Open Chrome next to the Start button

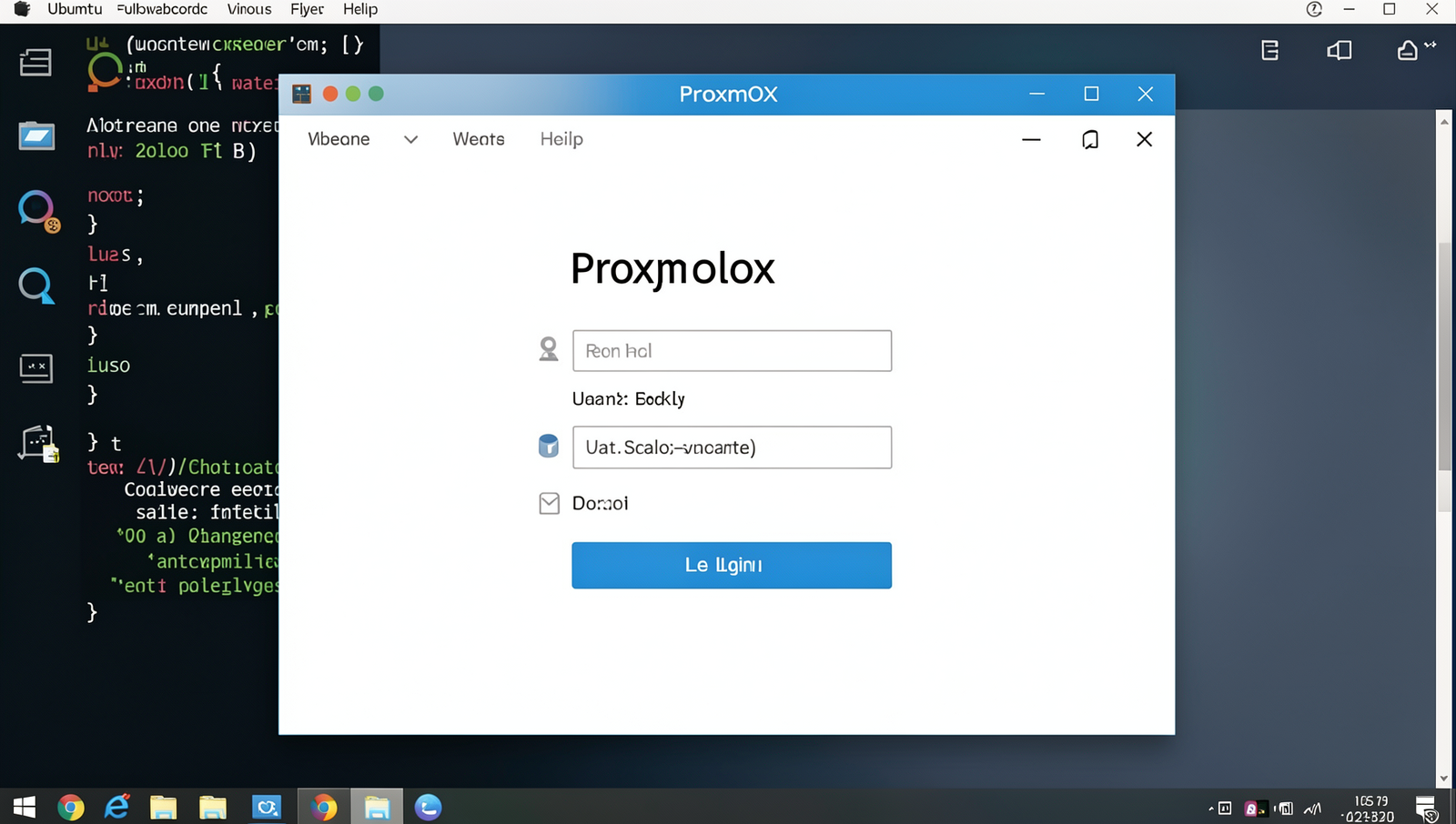pos(71,807)
